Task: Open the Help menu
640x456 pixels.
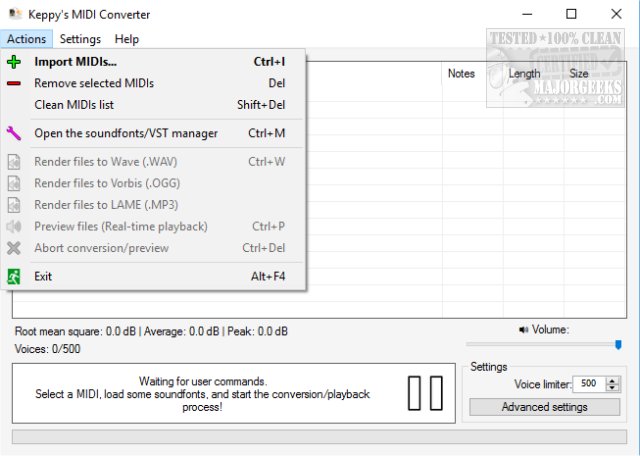Action: click(127, 39)
